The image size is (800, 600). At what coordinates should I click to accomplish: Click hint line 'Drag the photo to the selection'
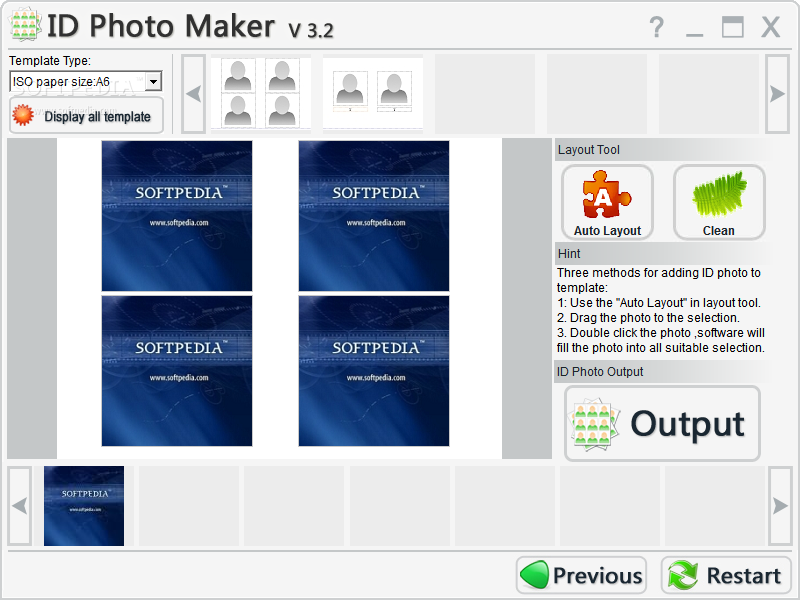pyautogui.click(x=648, y=317)
